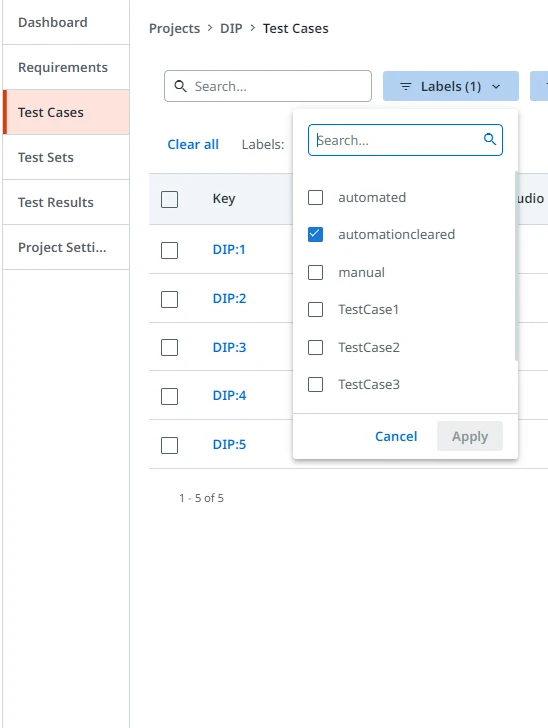Image resolution: width=548 pixels, height=728 pixels.
Task: Click the Cancel button in labels popup
Action: click(396, 436)
